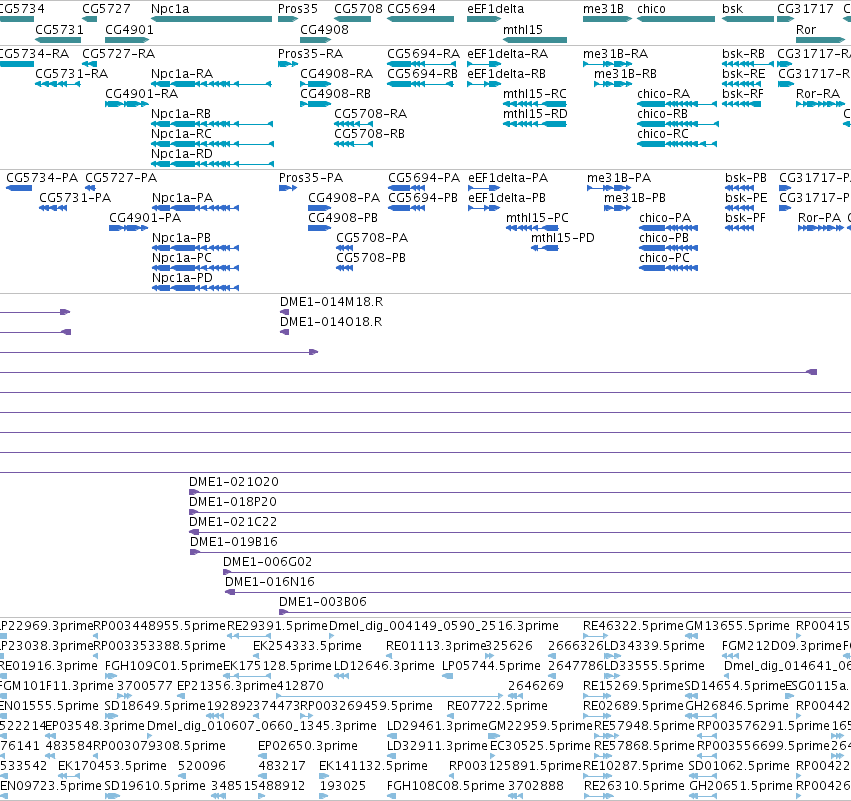Click the Npc1a-PD protein label
Image resolution: width=851 pixels, height=801 pixels.
pos(182,277)
